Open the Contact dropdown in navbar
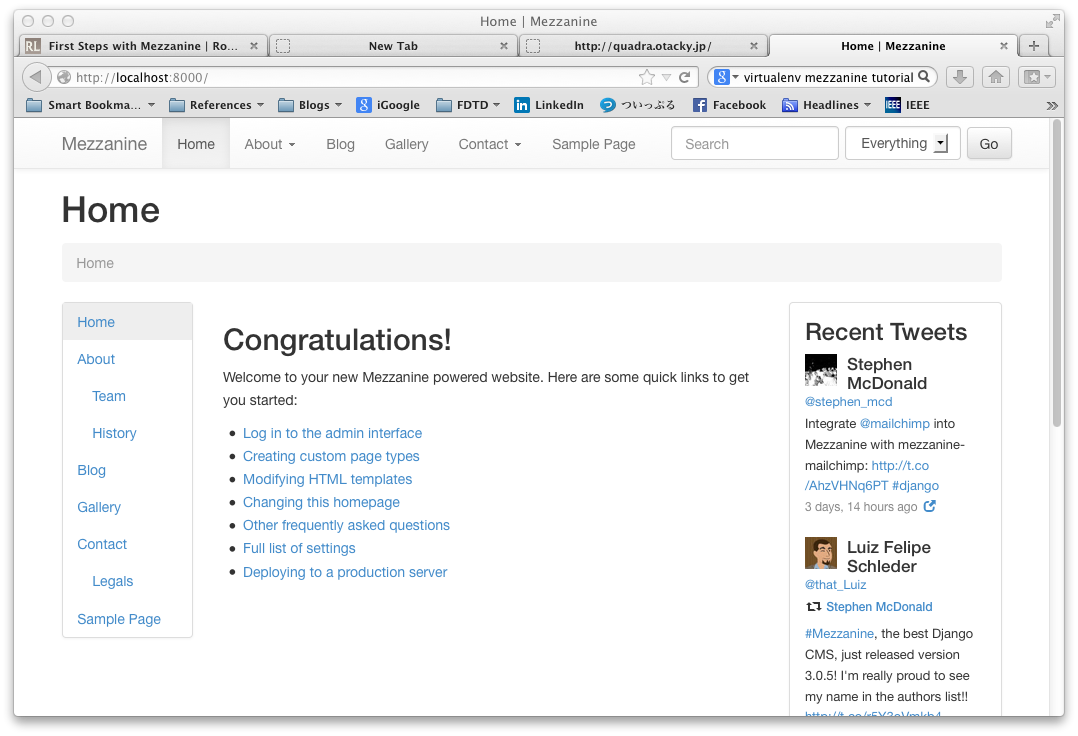This screenshot has height=736, width=1078. tap(490, 144)
